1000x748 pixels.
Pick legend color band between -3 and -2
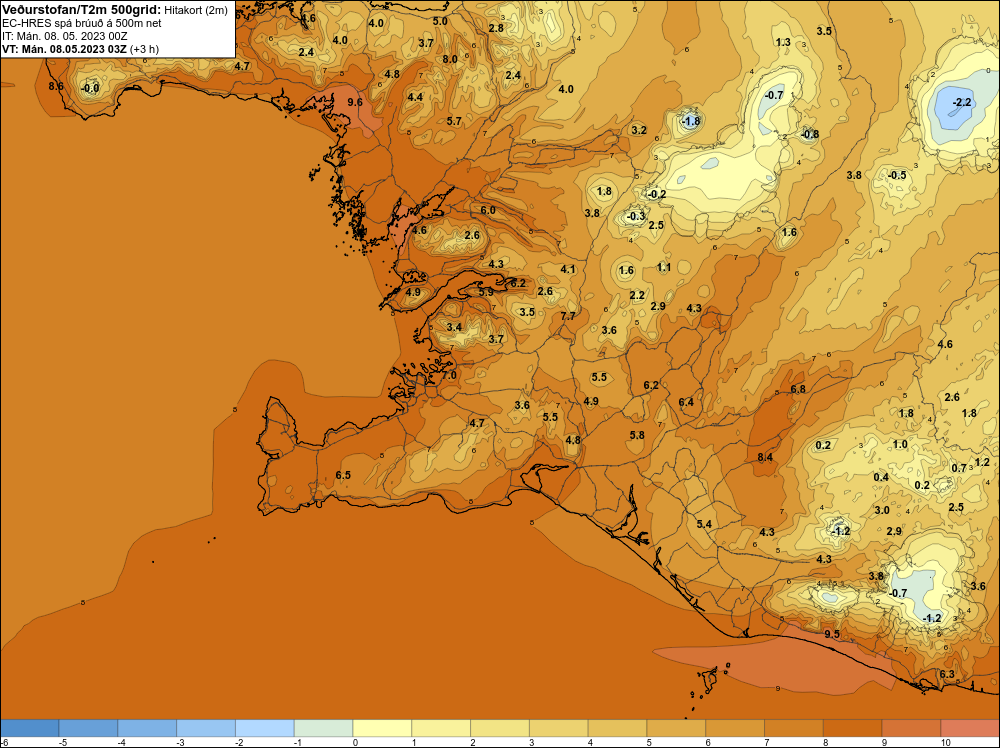coord(206,728)
